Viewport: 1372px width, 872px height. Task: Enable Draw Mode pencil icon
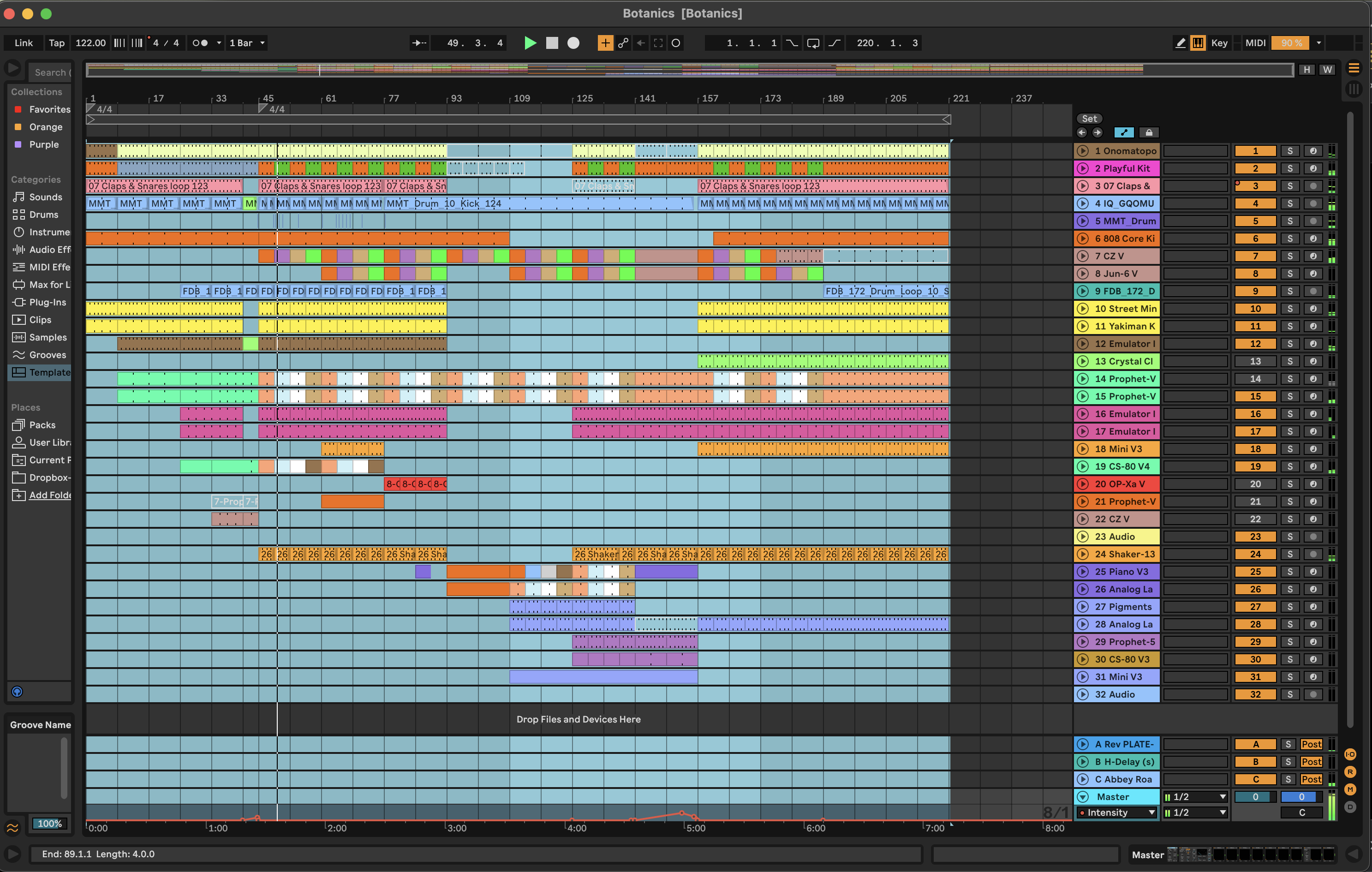(1181, 43)
